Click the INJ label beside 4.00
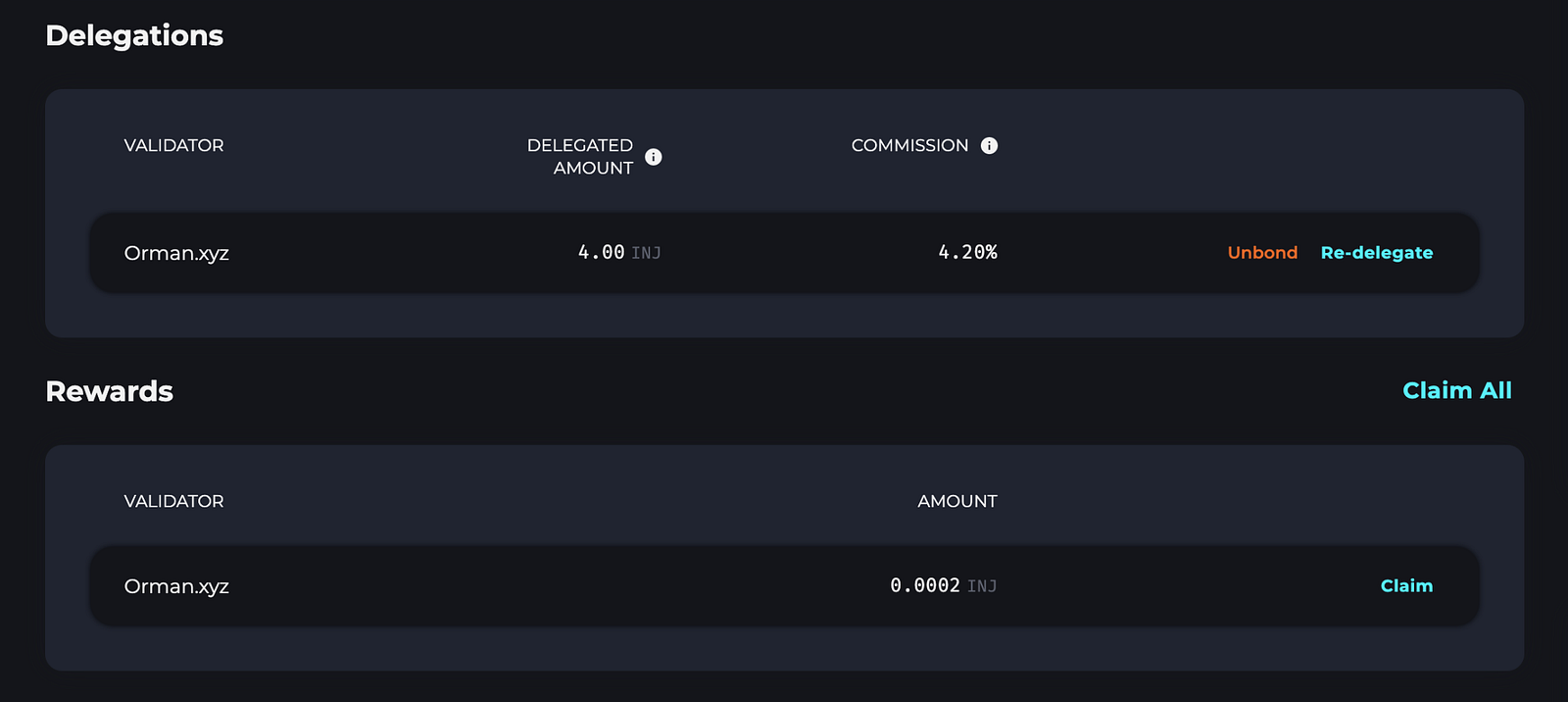The image size is (1568, 702). point(647,254)
